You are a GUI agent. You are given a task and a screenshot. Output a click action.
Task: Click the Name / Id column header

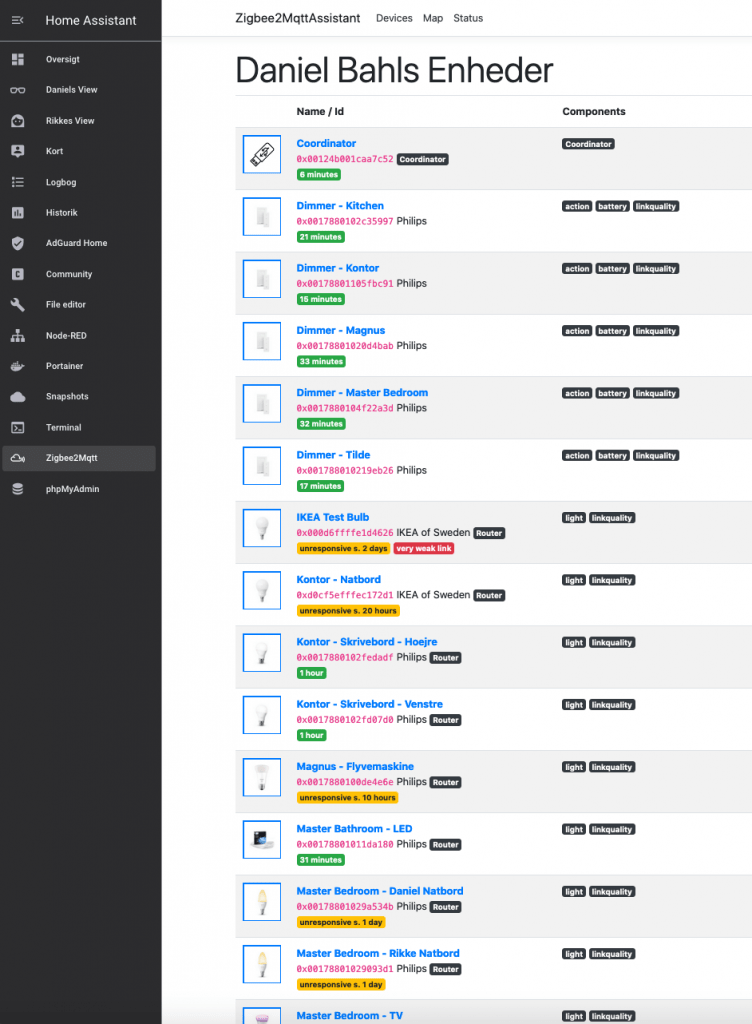click(x=320, y=112)
